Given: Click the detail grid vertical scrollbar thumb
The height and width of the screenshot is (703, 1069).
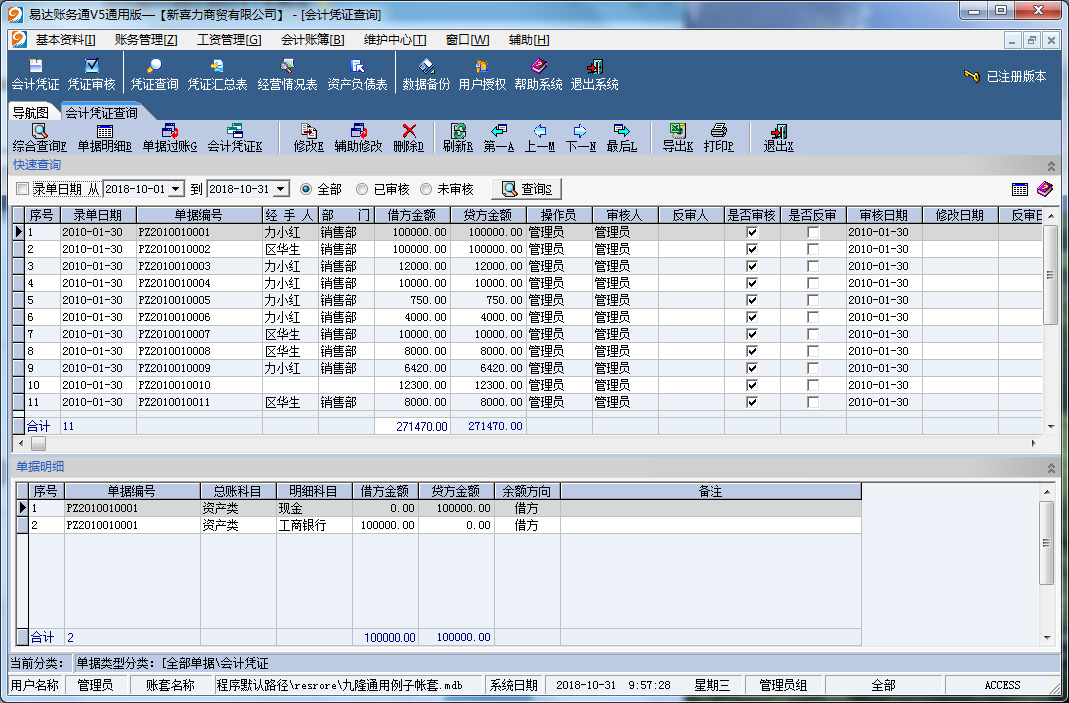Looking at the screenshot, I should [x=1047, y=543].
